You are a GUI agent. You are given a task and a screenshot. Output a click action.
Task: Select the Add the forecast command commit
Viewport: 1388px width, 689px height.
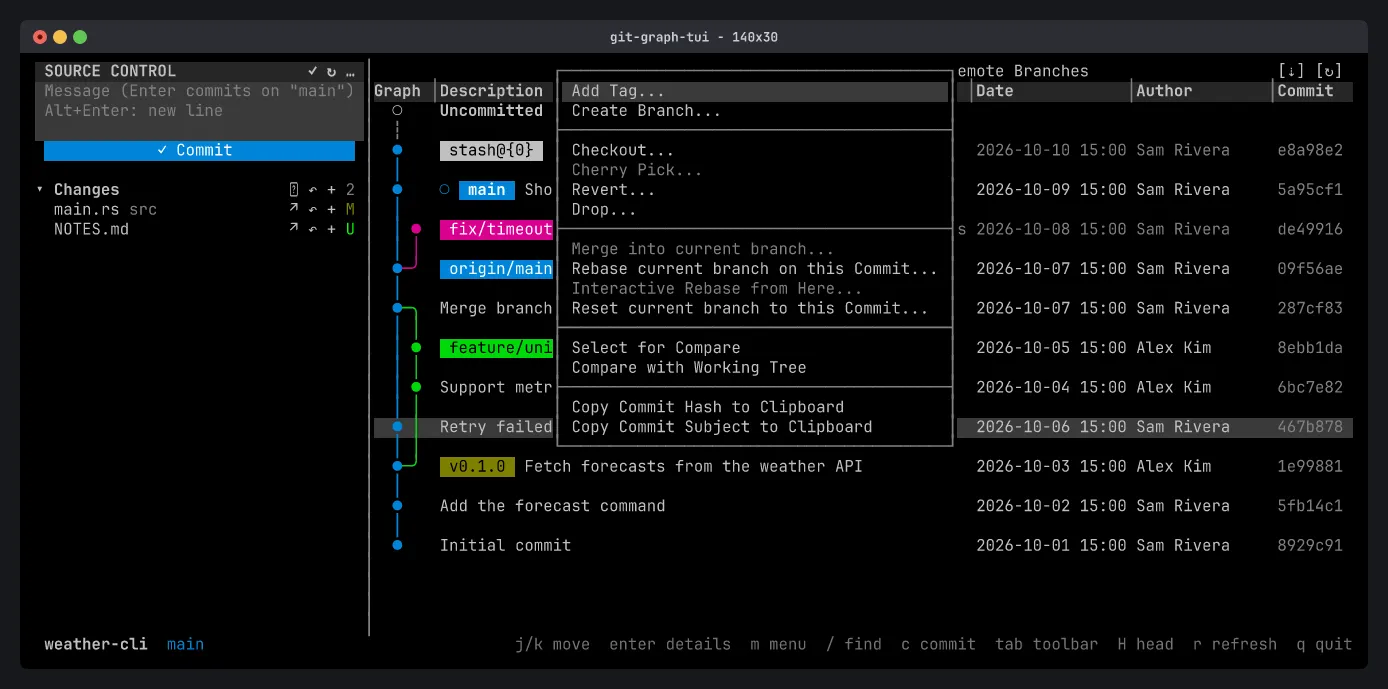pyautogui.click(x=863, y=506)
